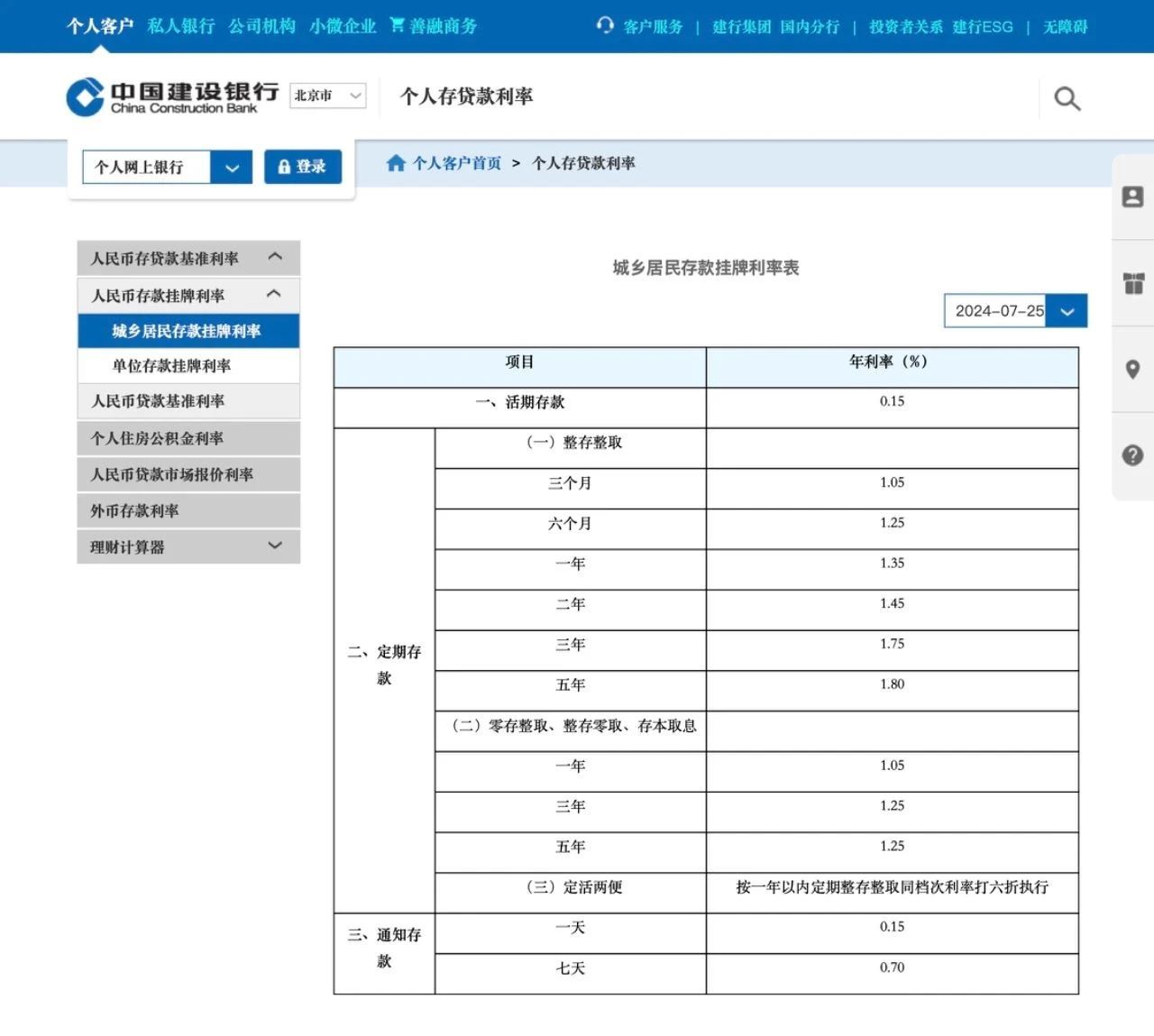Click the China Construction Bank logo
Viewport: 1154px width, 1036px height.
pyautogui.click(x=172, y=97)
